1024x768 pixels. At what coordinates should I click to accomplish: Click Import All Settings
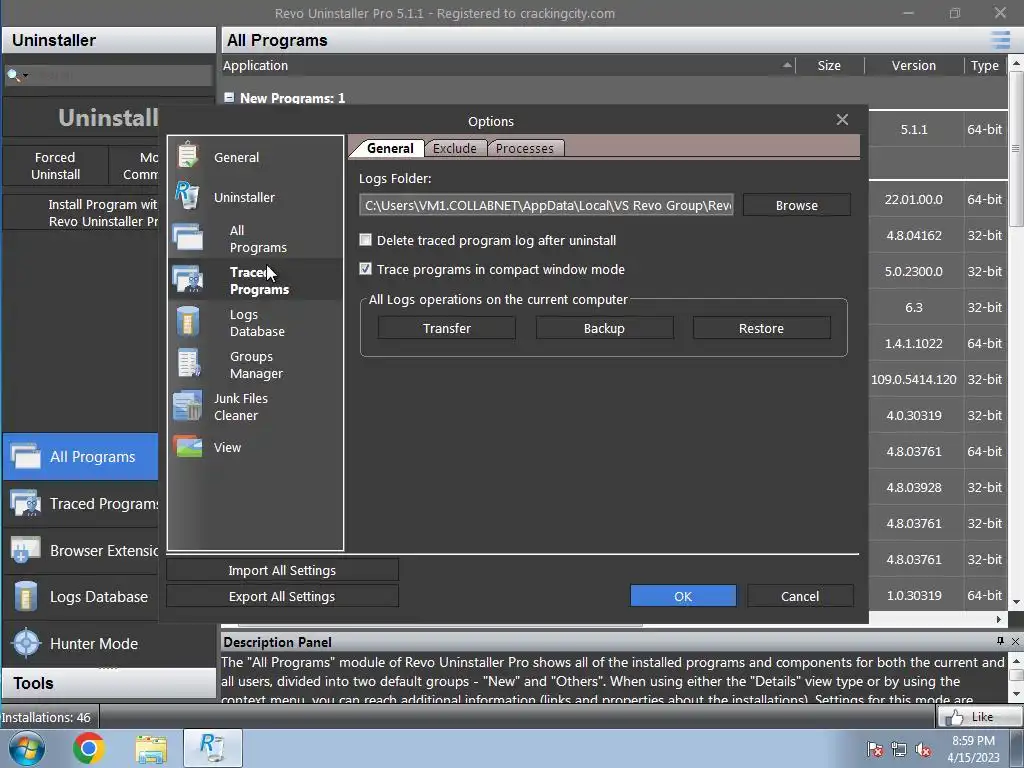click(282, 570)
